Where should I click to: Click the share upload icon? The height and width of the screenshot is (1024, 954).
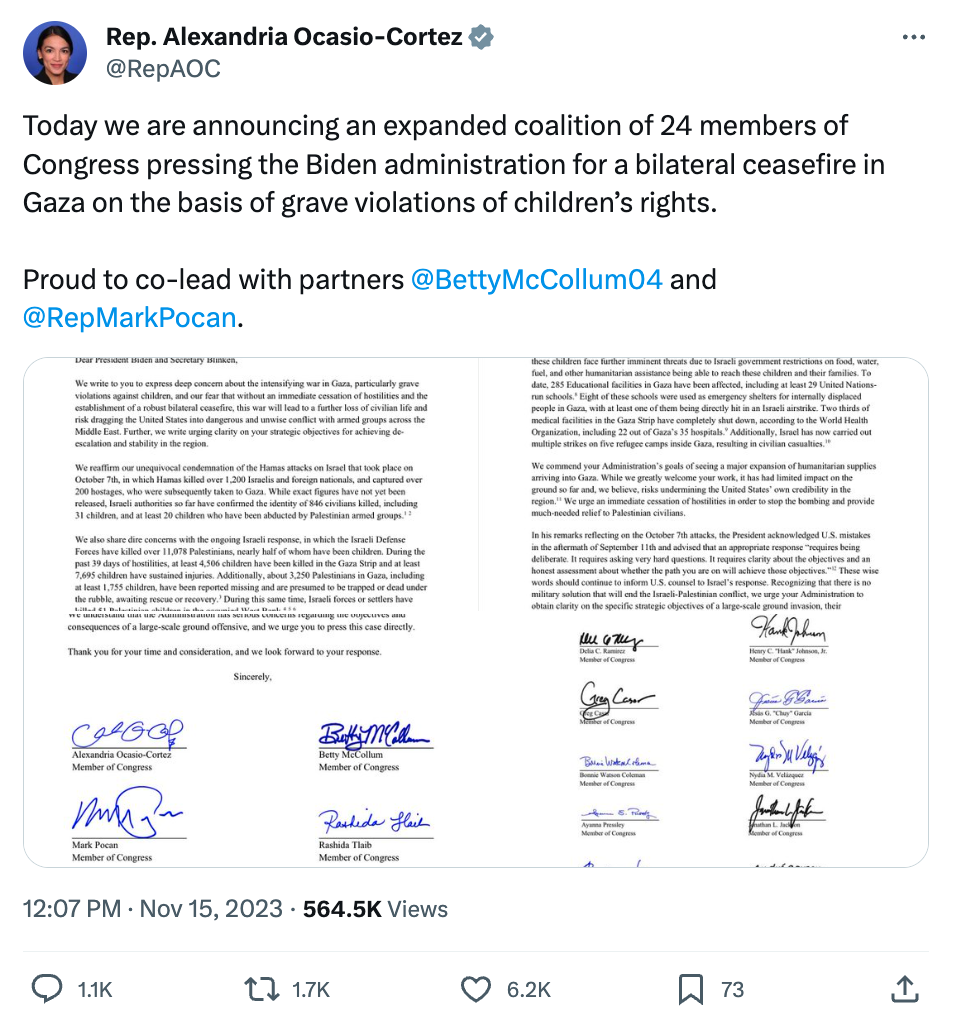pos(905,989)
